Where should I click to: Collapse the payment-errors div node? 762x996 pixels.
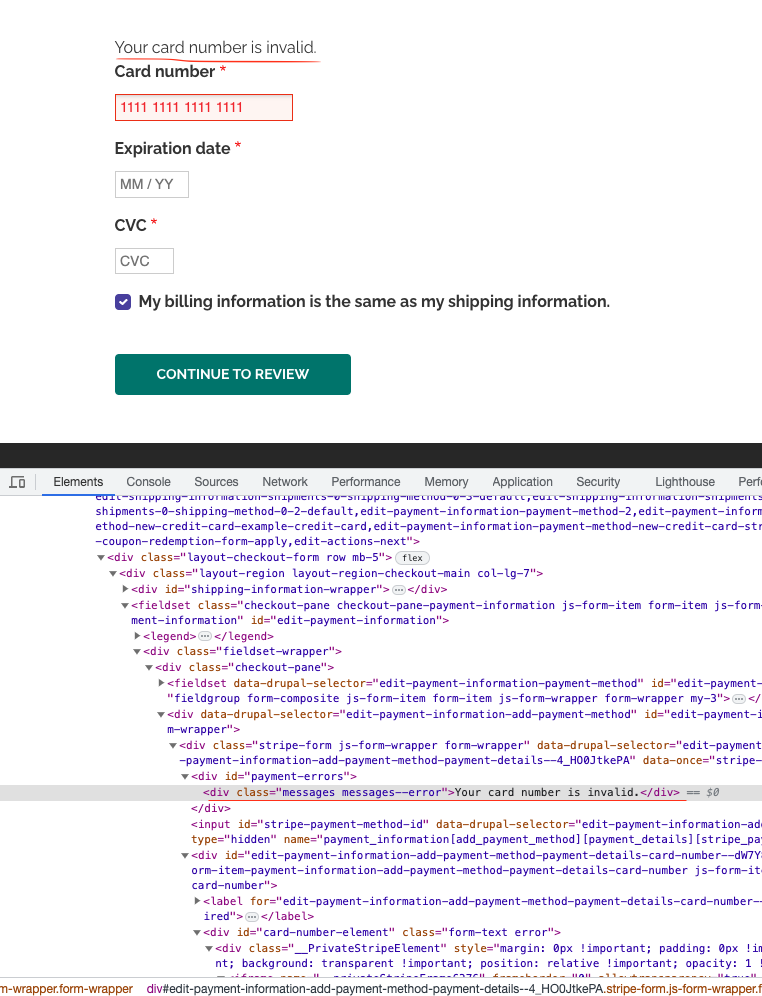click(x=185, y=777)
